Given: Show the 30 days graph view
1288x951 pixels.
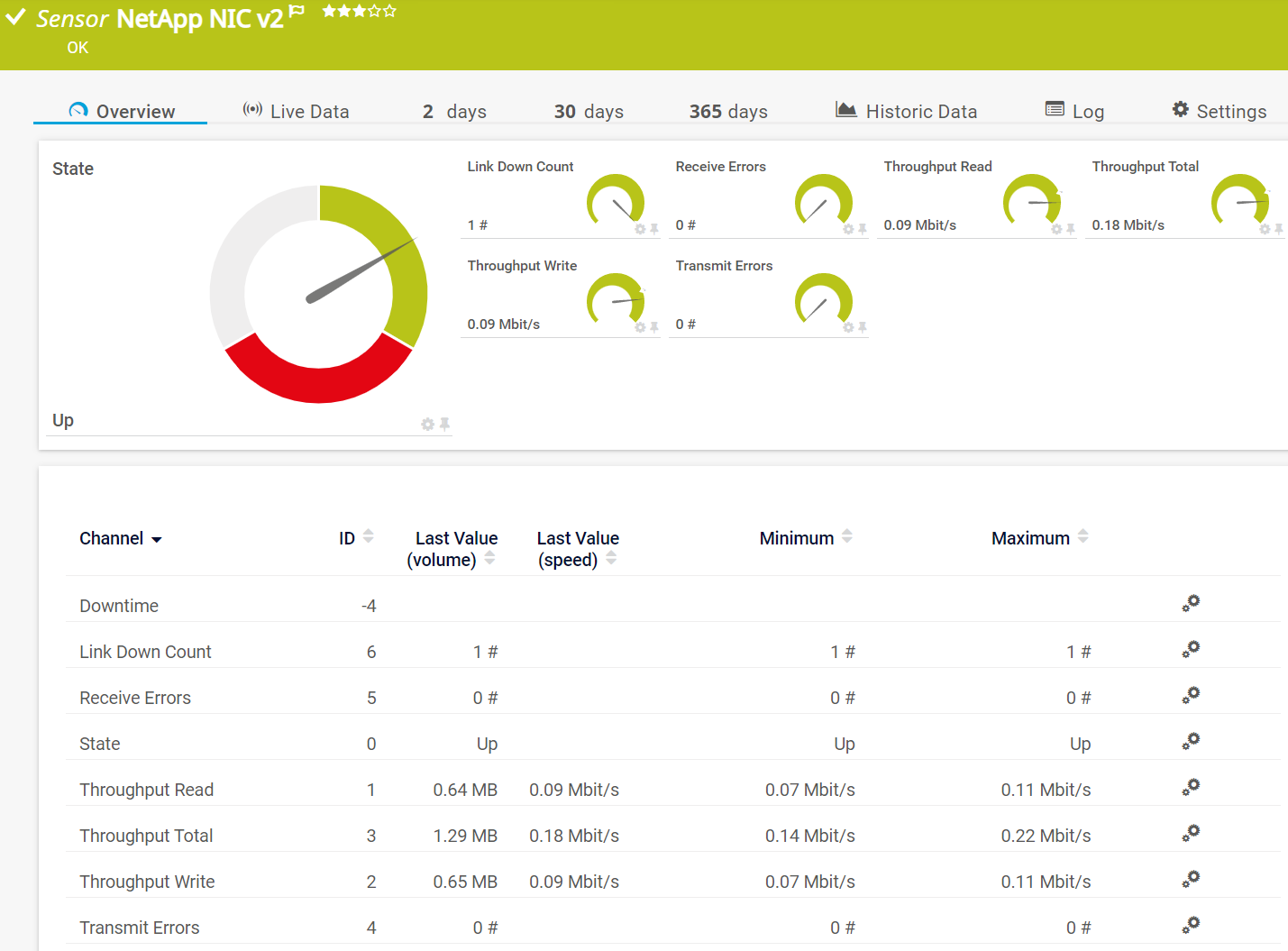Looking at the screenshot, I should (589, 111).
